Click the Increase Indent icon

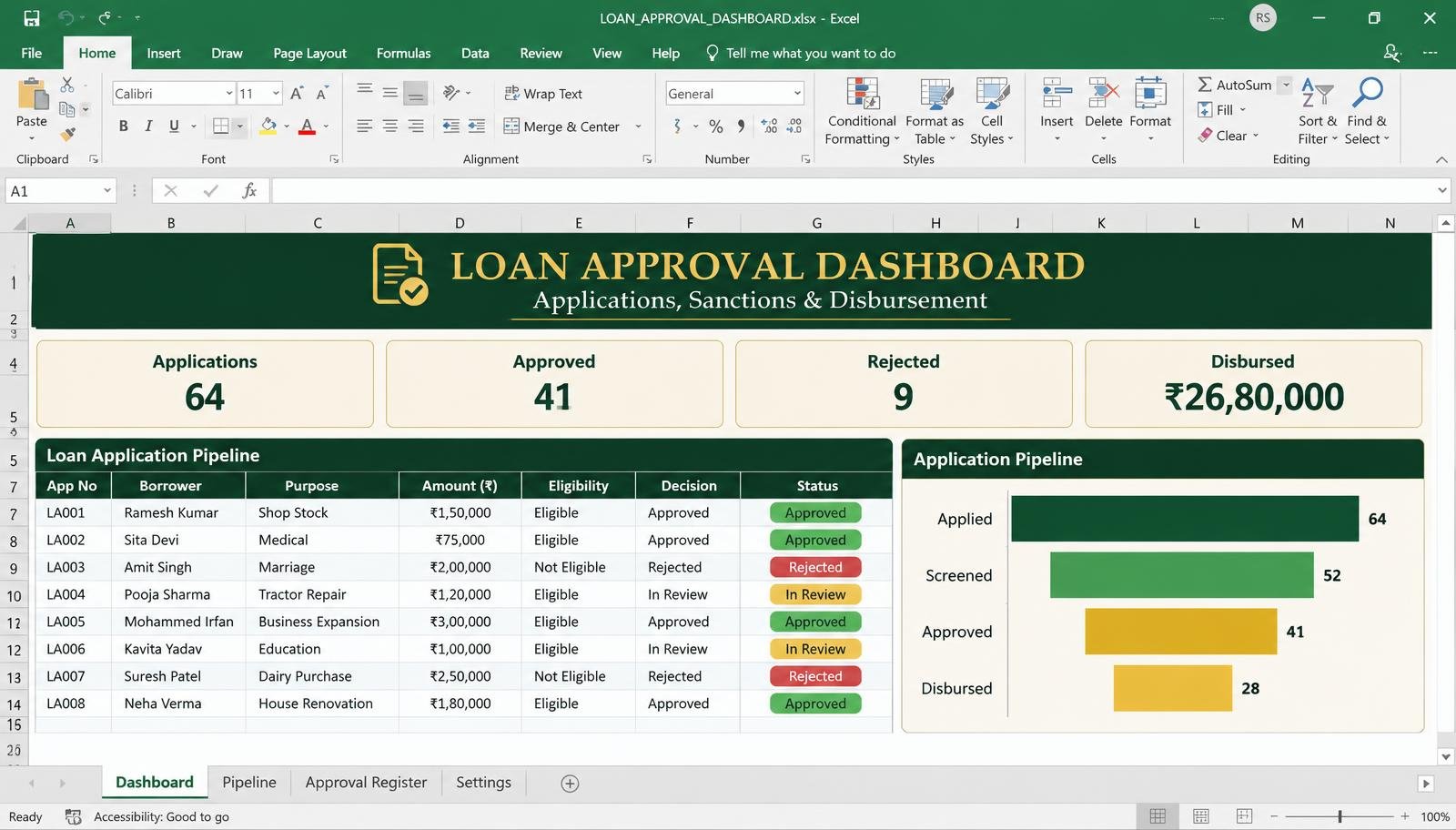[476, 127]
